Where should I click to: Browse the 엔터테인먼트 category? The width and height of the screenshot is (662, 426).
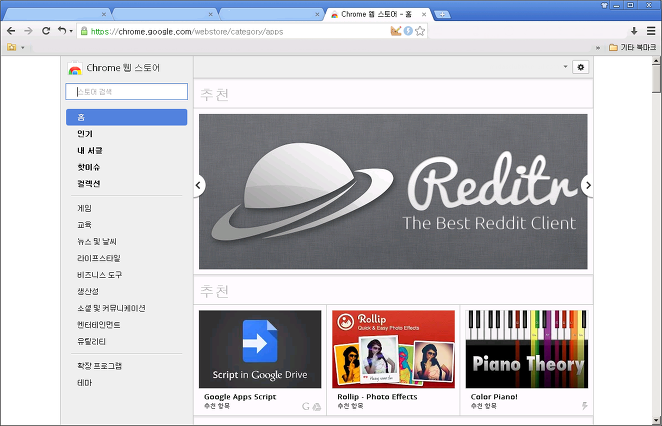(x=98, y=325)
